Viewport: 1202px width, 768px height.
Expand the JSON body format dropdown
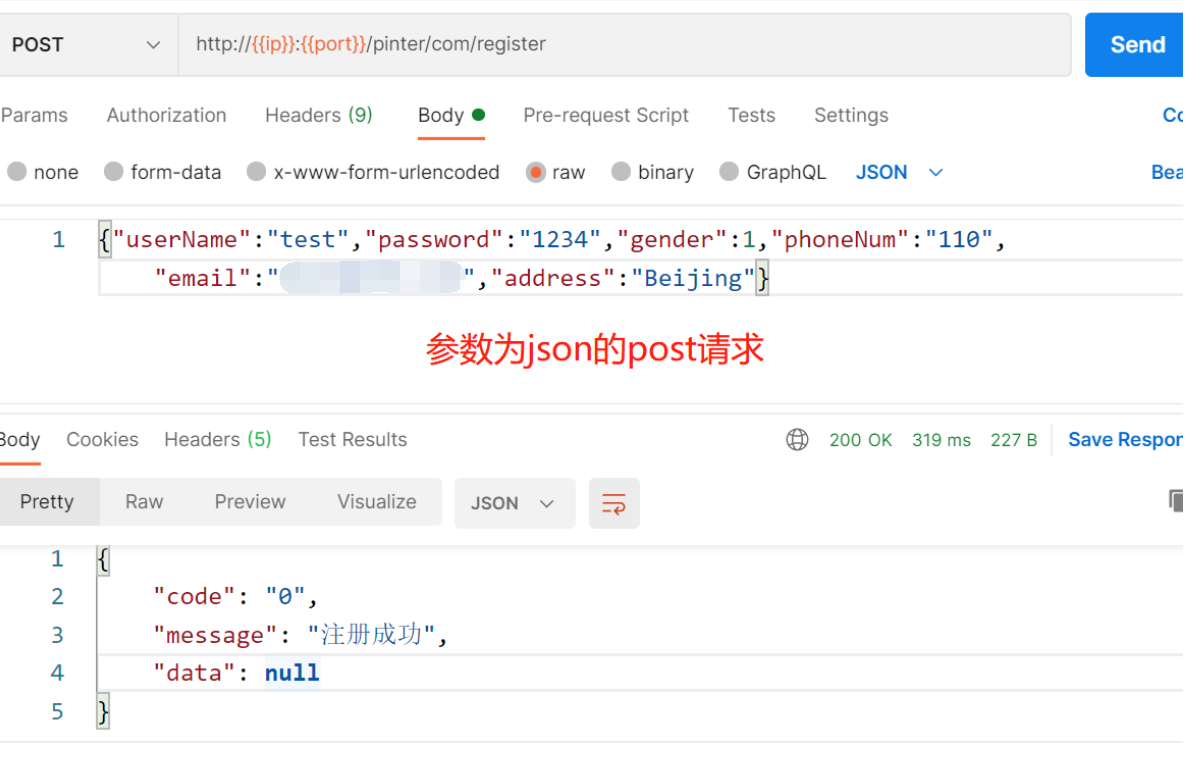[899, 172]
